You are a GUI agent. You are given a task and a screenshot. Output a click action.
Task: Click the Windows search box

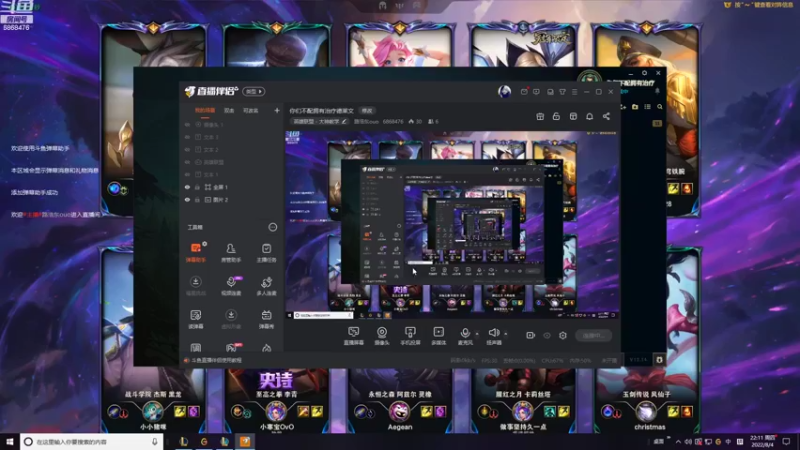pos(91,441)
